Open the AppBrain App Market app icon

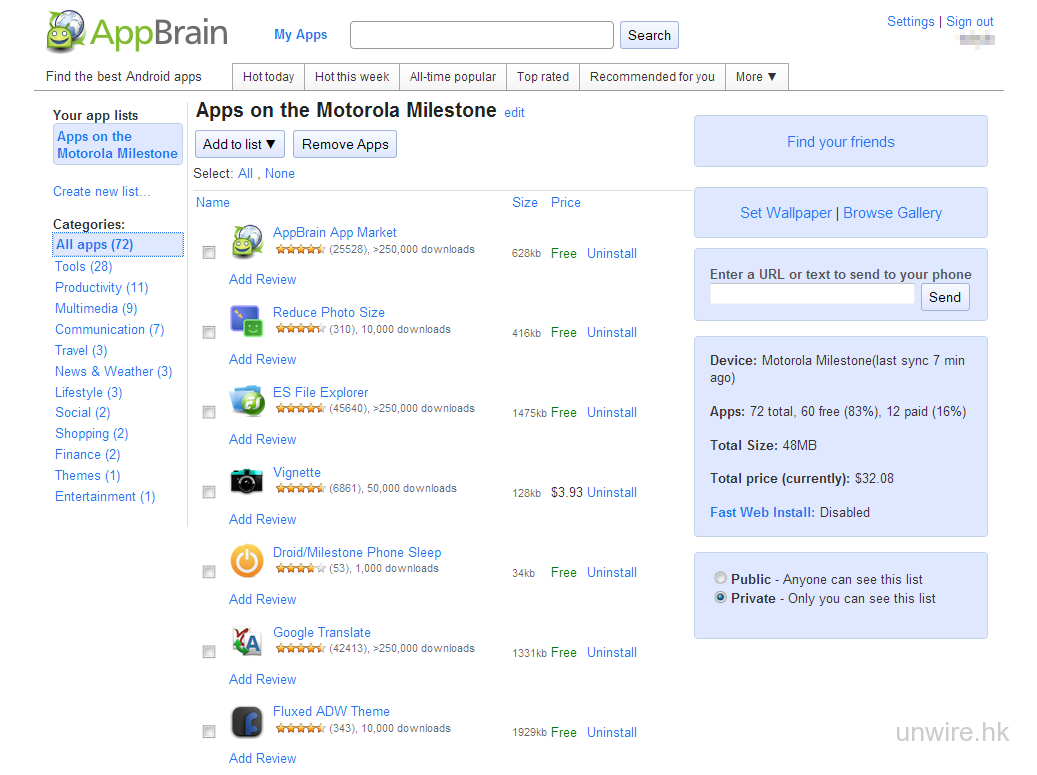(246, 242)
